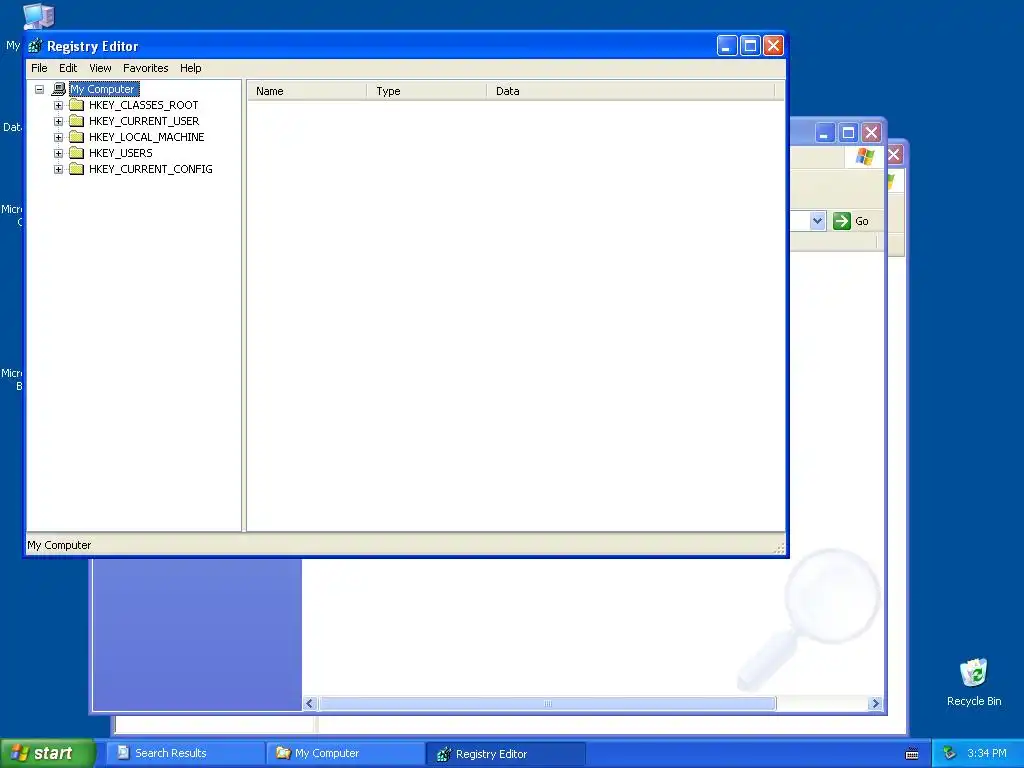Click the Windows flag logo in background window
The width and height of the screenshot is (1024, 768).
pos(865,157)
